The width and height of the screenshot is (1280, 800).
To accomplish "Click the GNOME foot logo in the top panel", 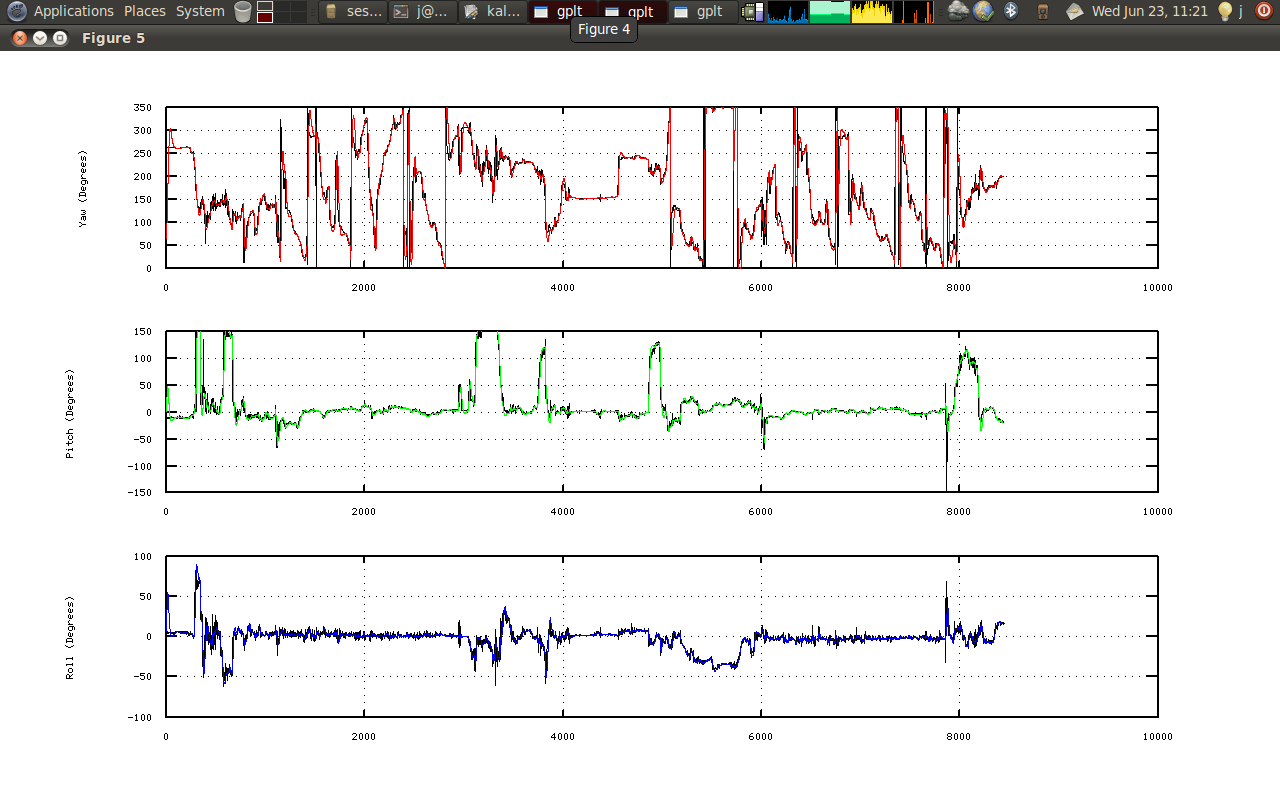I will coord(17,11).
